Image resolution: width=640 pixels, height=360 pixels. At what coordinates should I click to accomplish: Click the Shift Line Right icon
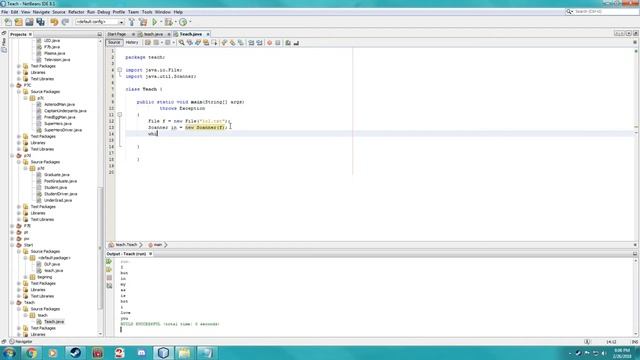pos(259,42)
